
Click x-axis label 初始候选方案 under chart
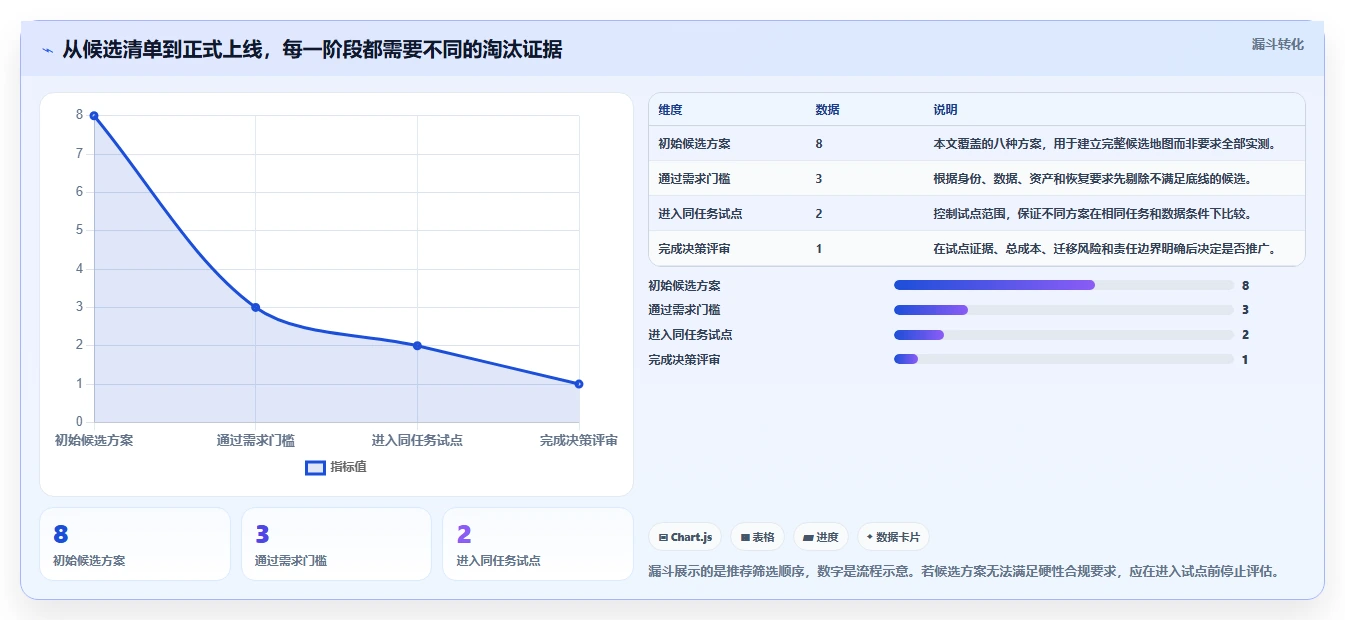(94, 440)
